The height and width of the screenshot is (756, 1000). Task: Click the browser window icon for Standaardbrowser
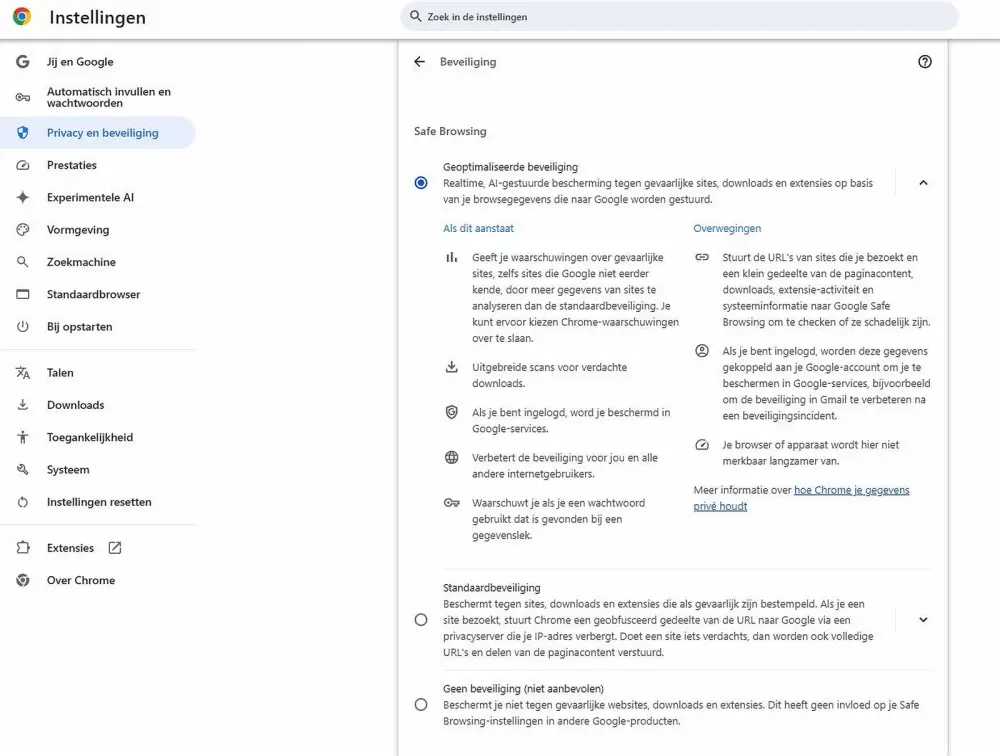[x=23, y=294]
